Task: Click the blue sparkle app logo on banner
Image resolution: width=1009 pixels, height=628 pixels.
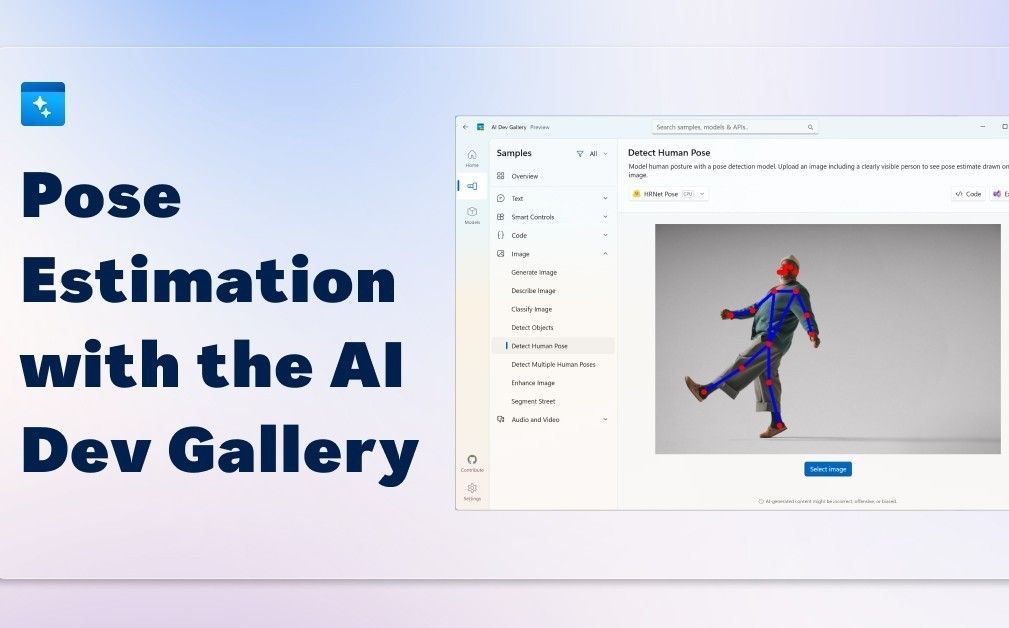Action: 43,104
